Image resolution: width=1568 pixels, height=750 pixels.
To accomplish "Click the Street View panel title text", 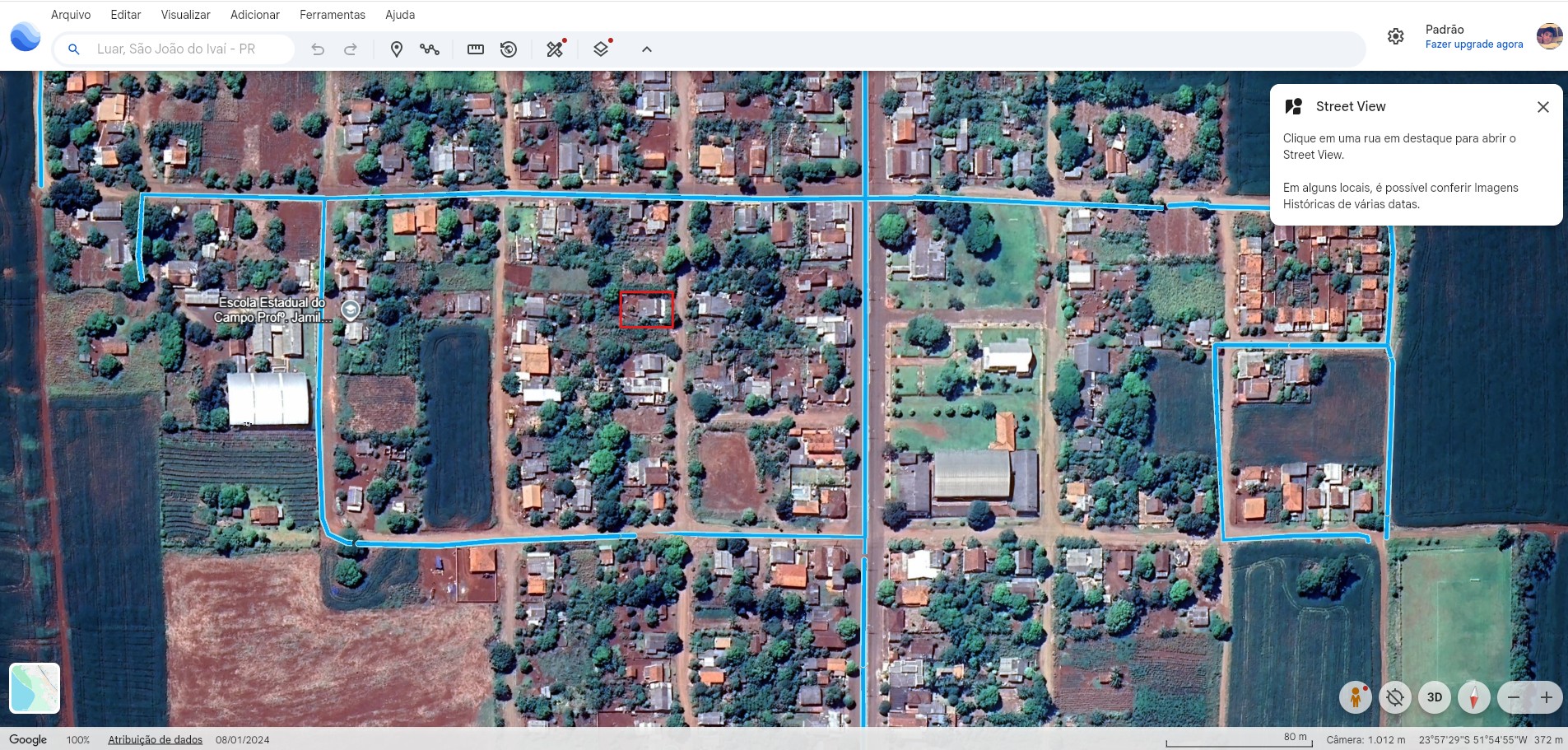I will 1351,106.
